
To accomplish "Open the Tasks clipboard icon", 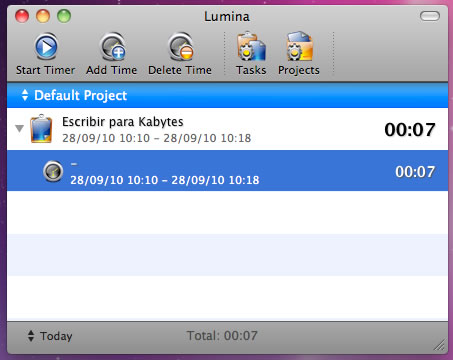I will click(251, 46).
